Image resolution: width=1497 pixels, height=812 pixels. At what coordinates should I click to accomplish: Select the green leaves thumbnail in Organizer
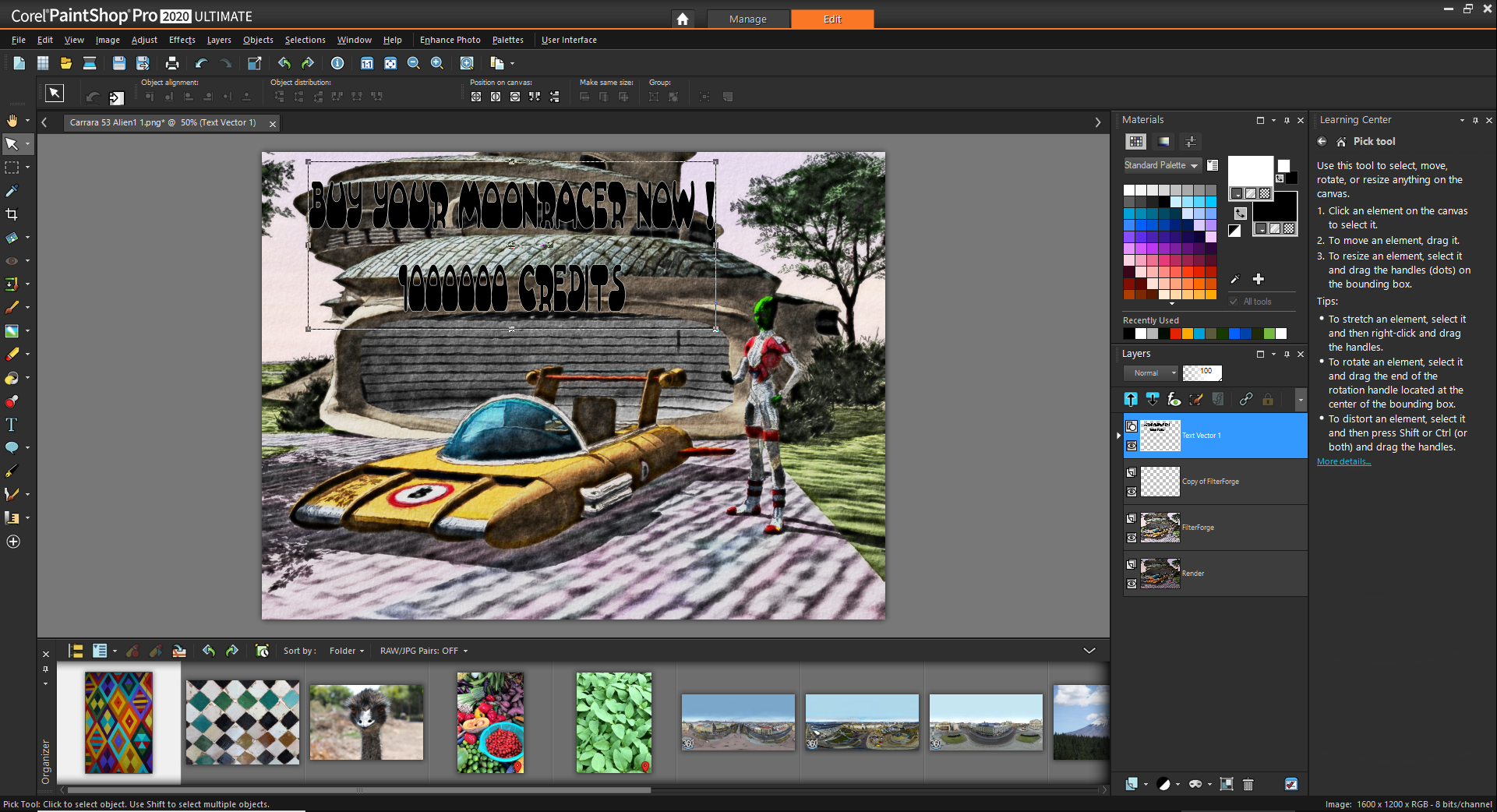(x=613, y=722)
